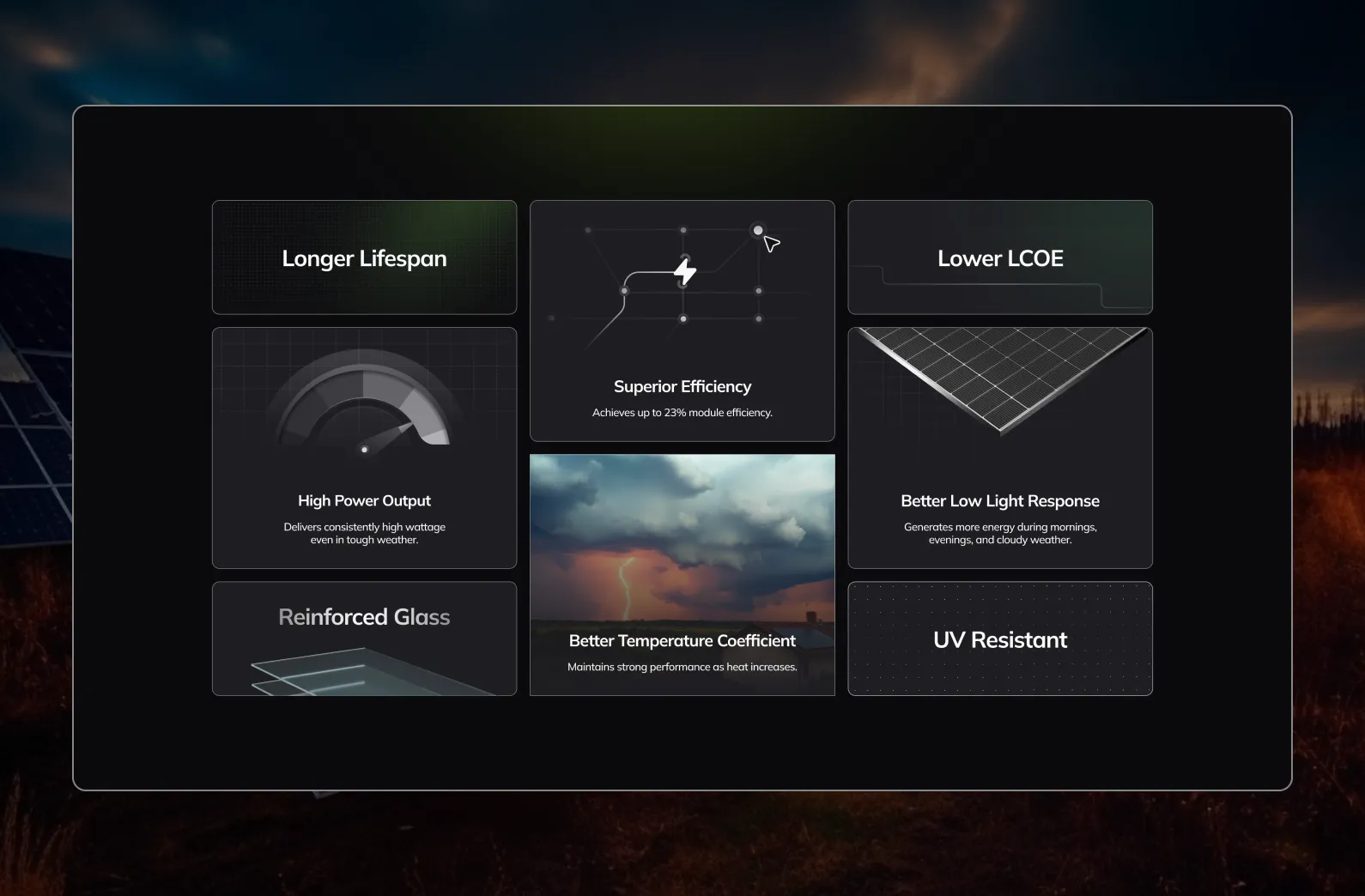Click the lightning bolt icon
This screenshot has height=896, width=1365.
684,272
